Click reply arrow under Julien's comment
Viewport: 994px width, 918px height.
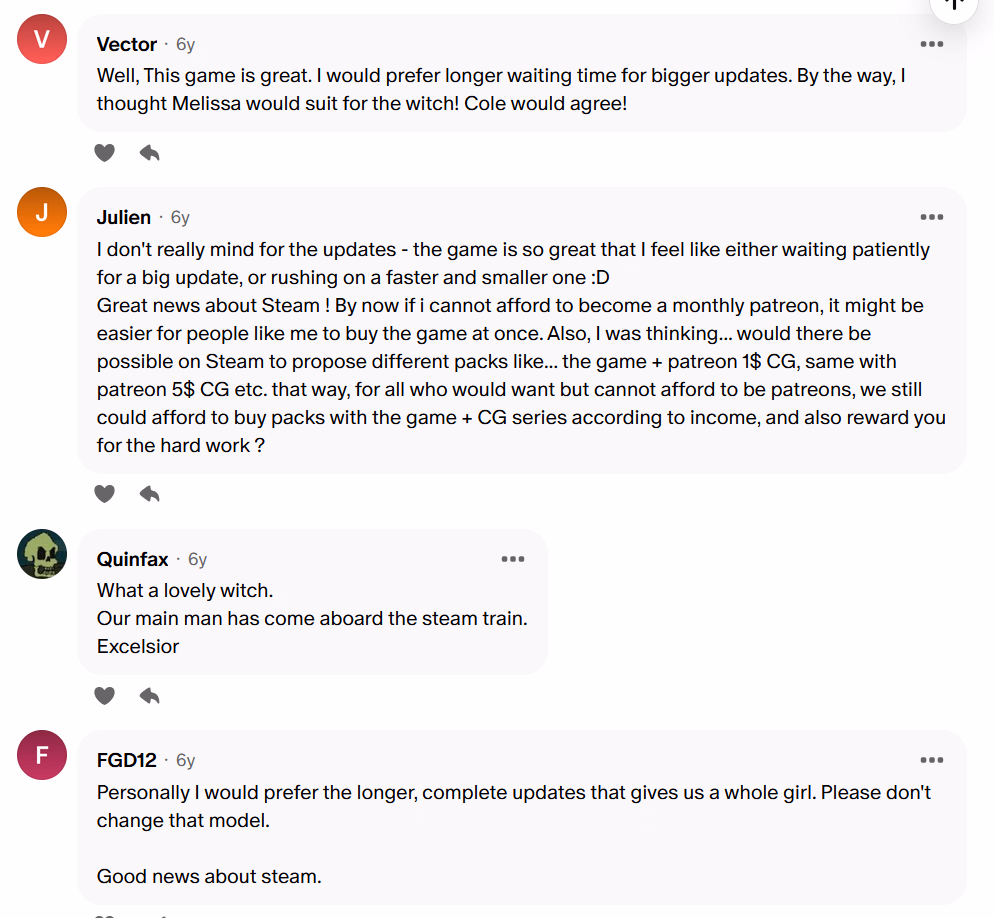(x=149, y=494)
